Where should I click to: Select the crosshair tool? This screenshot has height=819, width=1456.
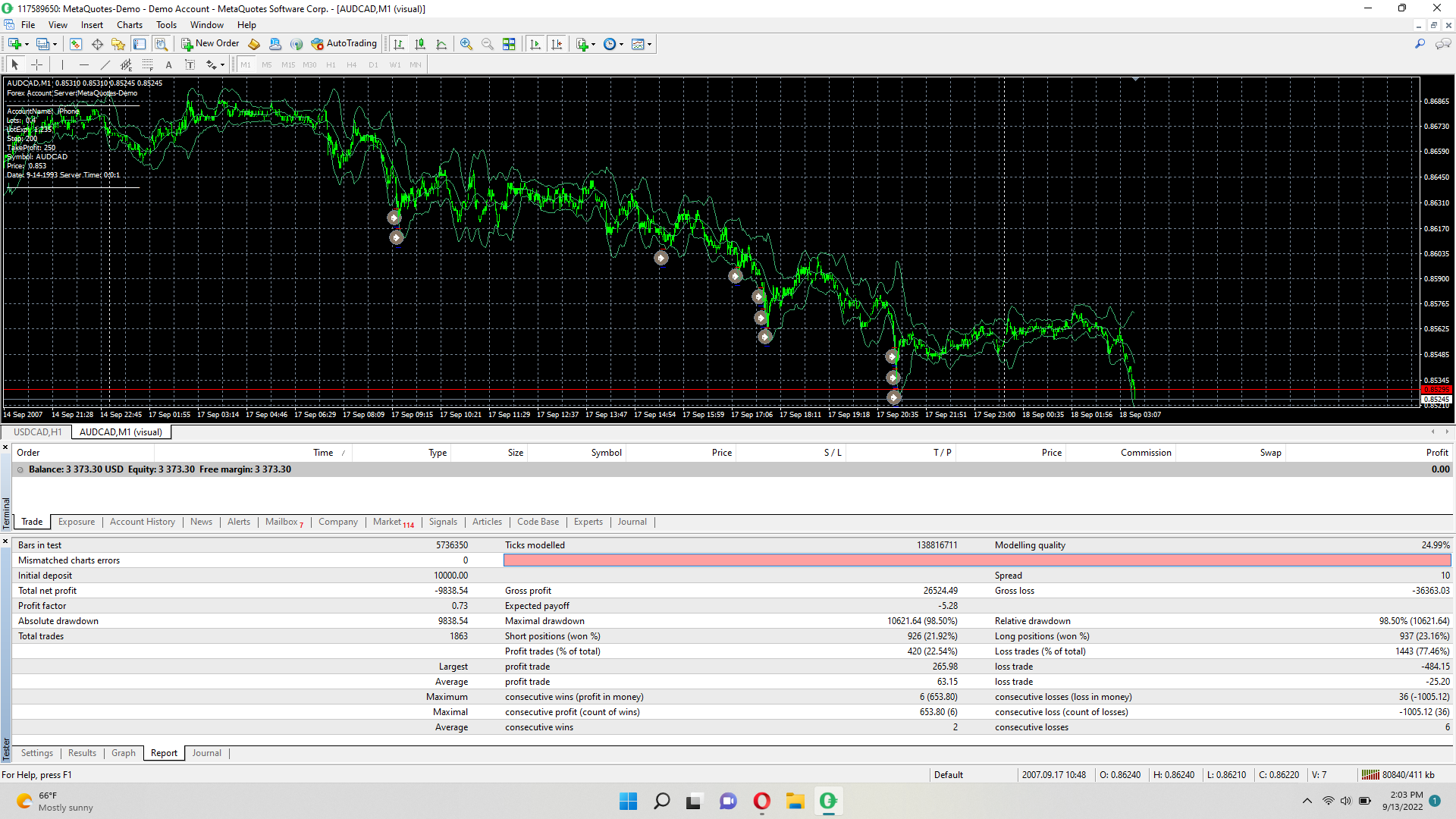click(36, 64)
